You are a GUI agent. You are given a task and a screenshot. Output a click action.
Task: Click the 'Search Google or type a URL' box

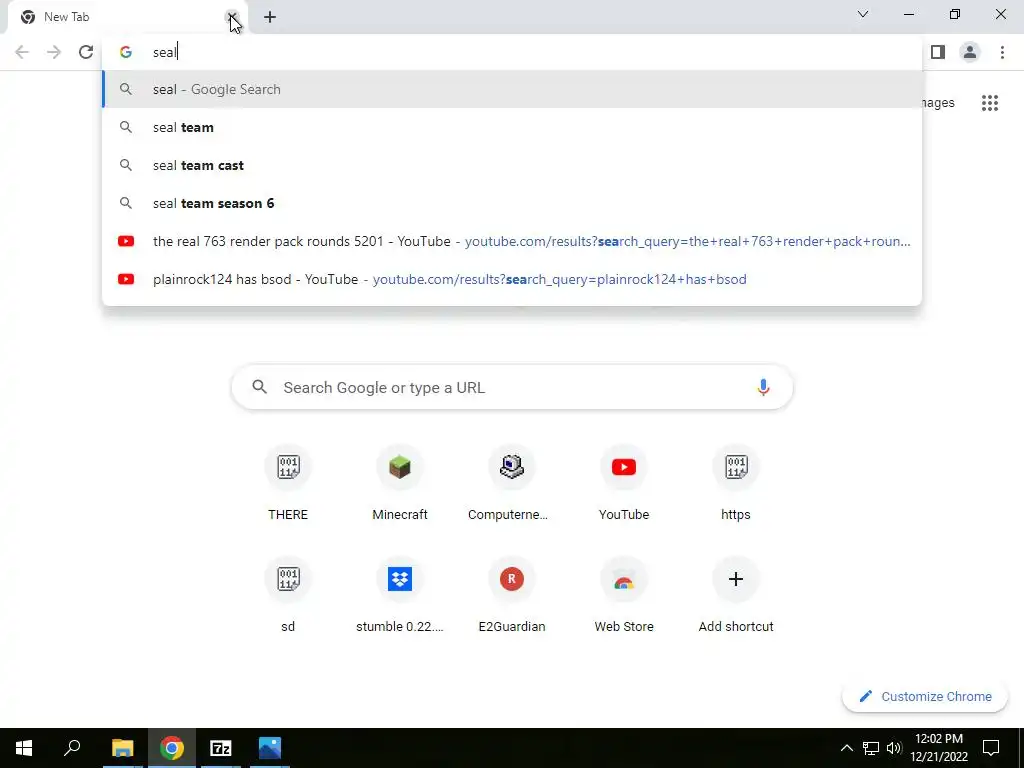pyautogui.click(x=512, y=387)
